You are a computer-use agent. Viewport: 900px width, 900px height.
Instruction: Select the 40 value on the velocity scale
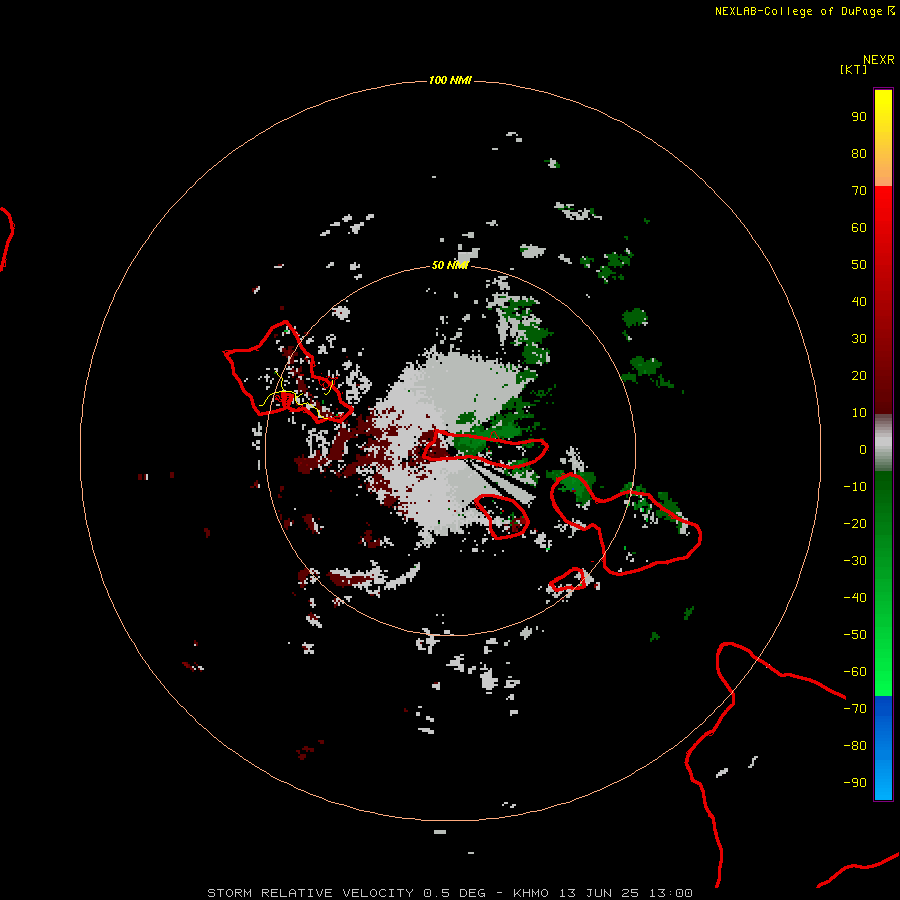click(859, 301)
